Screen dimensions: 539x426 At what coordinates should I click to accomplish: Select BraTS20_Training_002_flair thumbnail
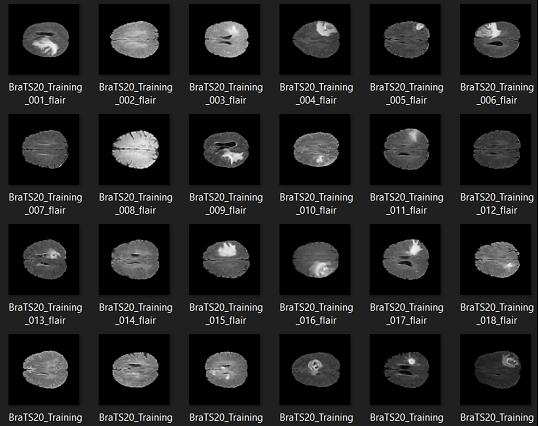[134, 39]
